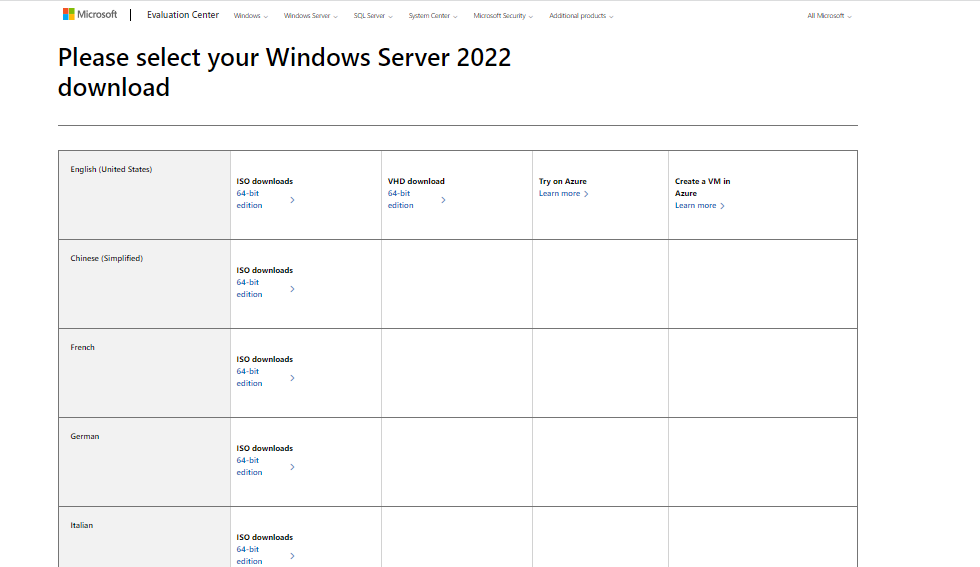Expand the Windows Server menu
Image resolution: width=980 pixels, height=567 pixels.
[x=311, y=16]
